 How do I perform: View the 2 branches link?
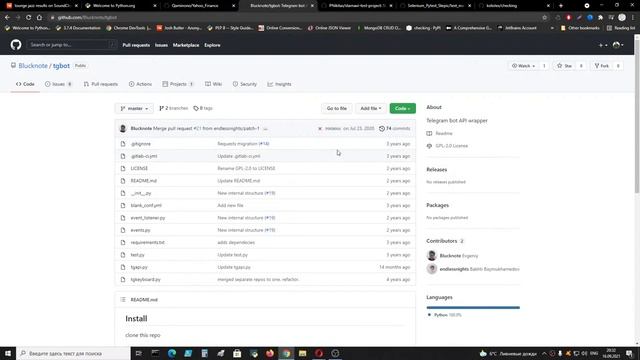173,109
